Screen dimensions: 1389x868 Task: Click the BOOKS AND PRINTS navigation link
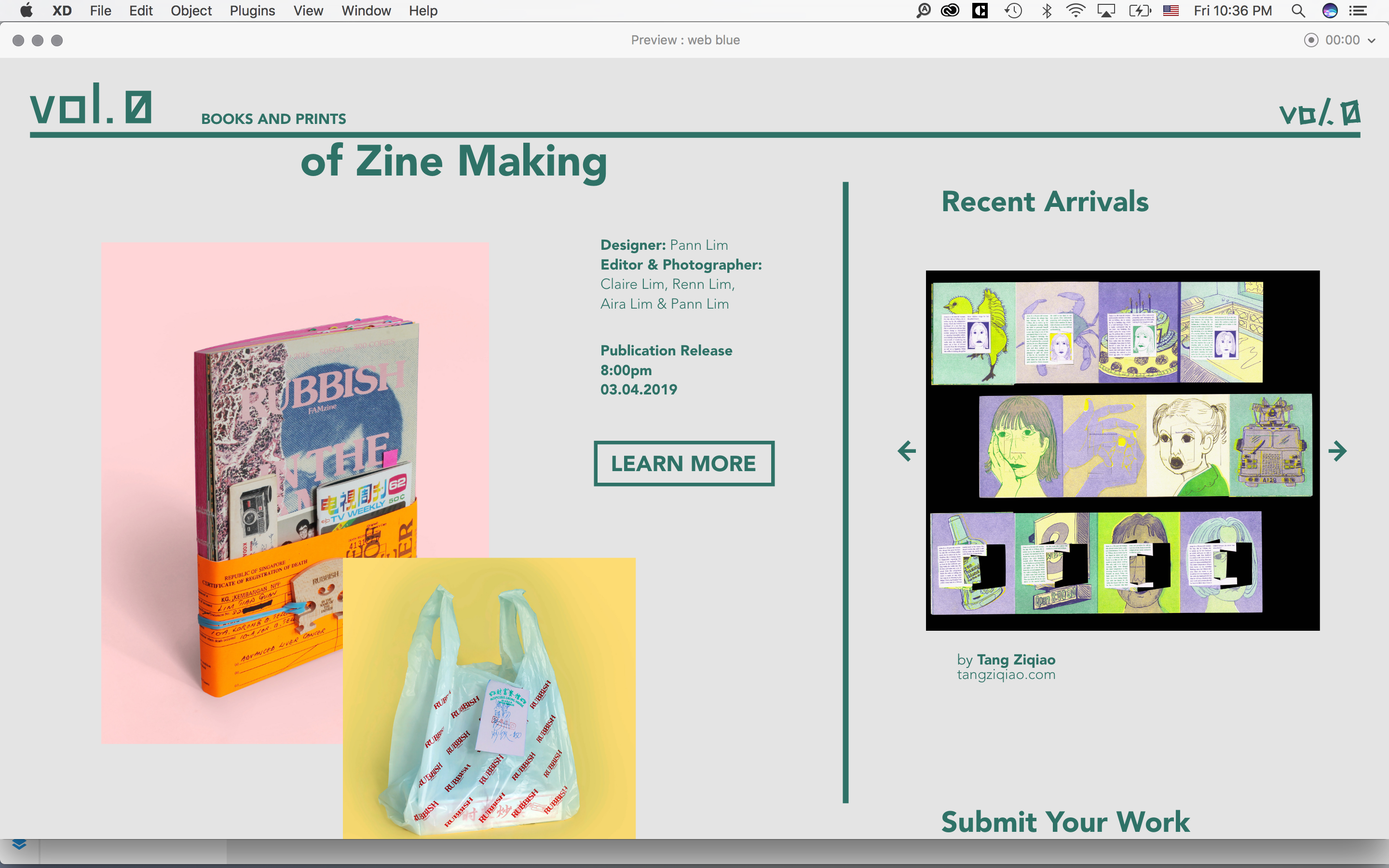tap(273, 119)
